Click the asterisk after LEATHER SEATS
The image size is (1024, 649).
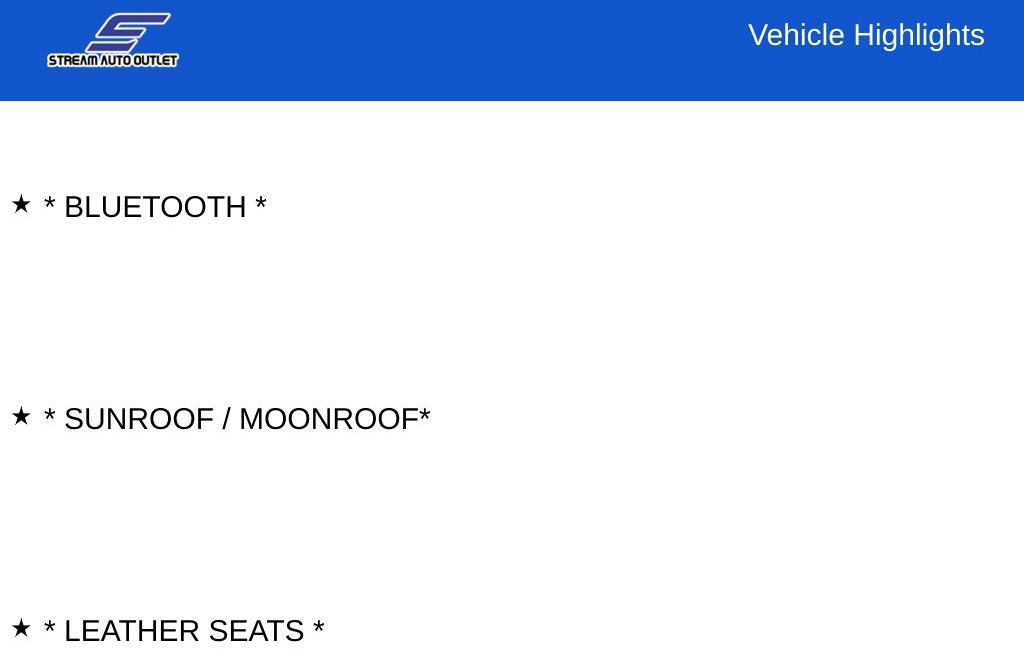tap(319, 625)
